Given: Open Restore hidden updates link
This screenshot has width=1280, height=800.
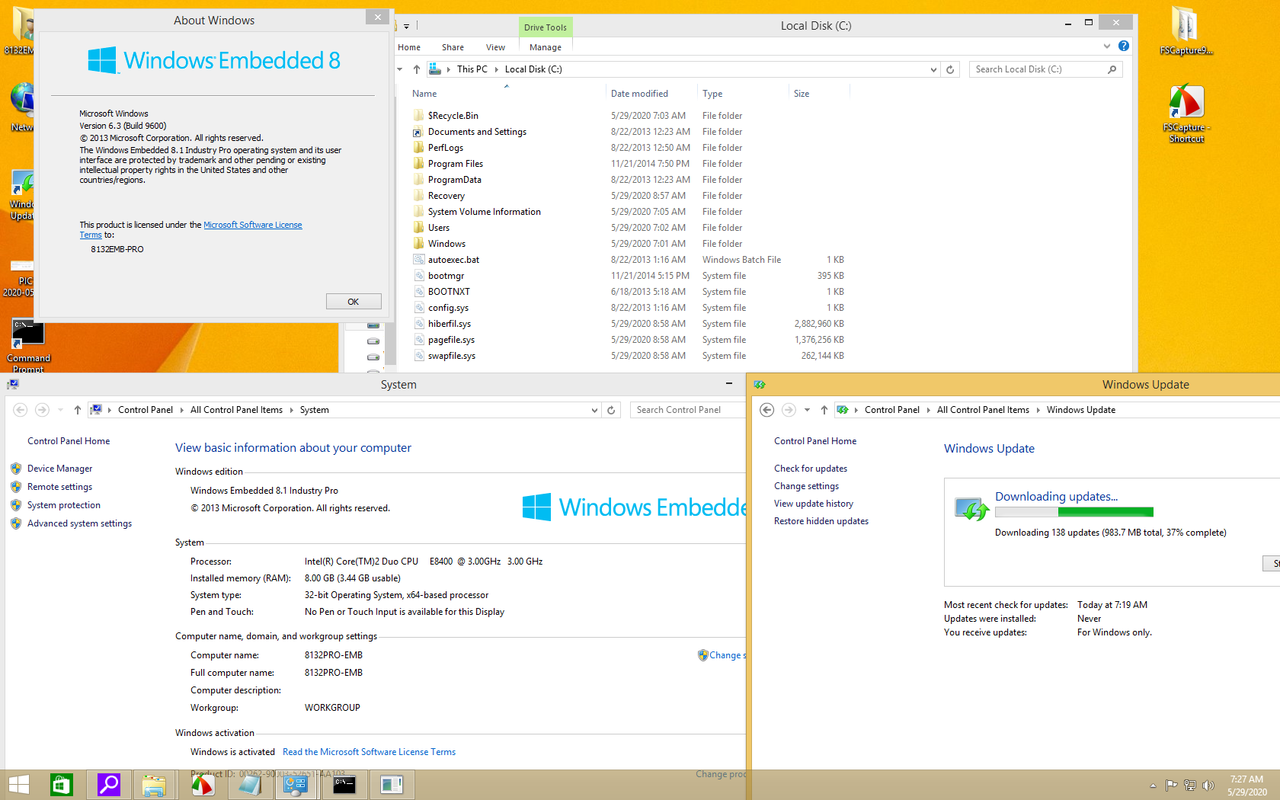Looking at the screenshot, I should [x=821, y=521].
